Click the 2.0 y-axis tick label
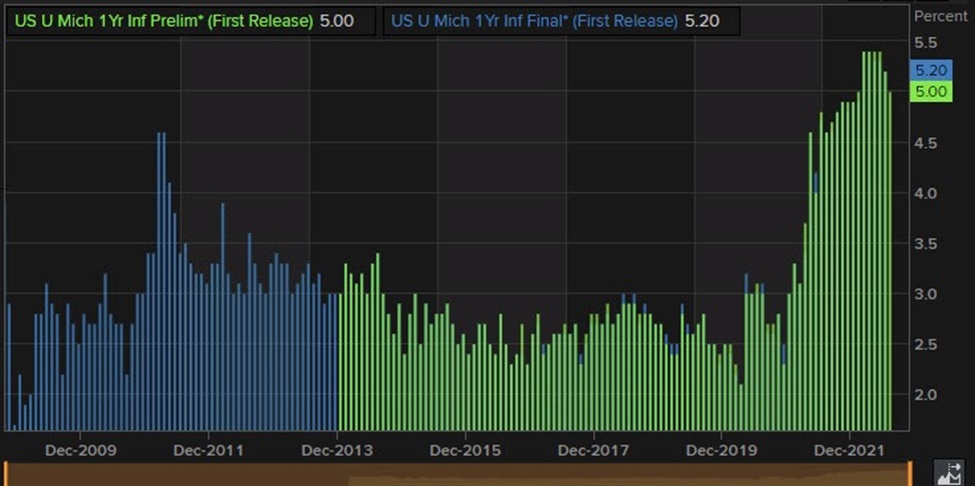The height and width of the screenshot is (486, 975). point(926,394)
